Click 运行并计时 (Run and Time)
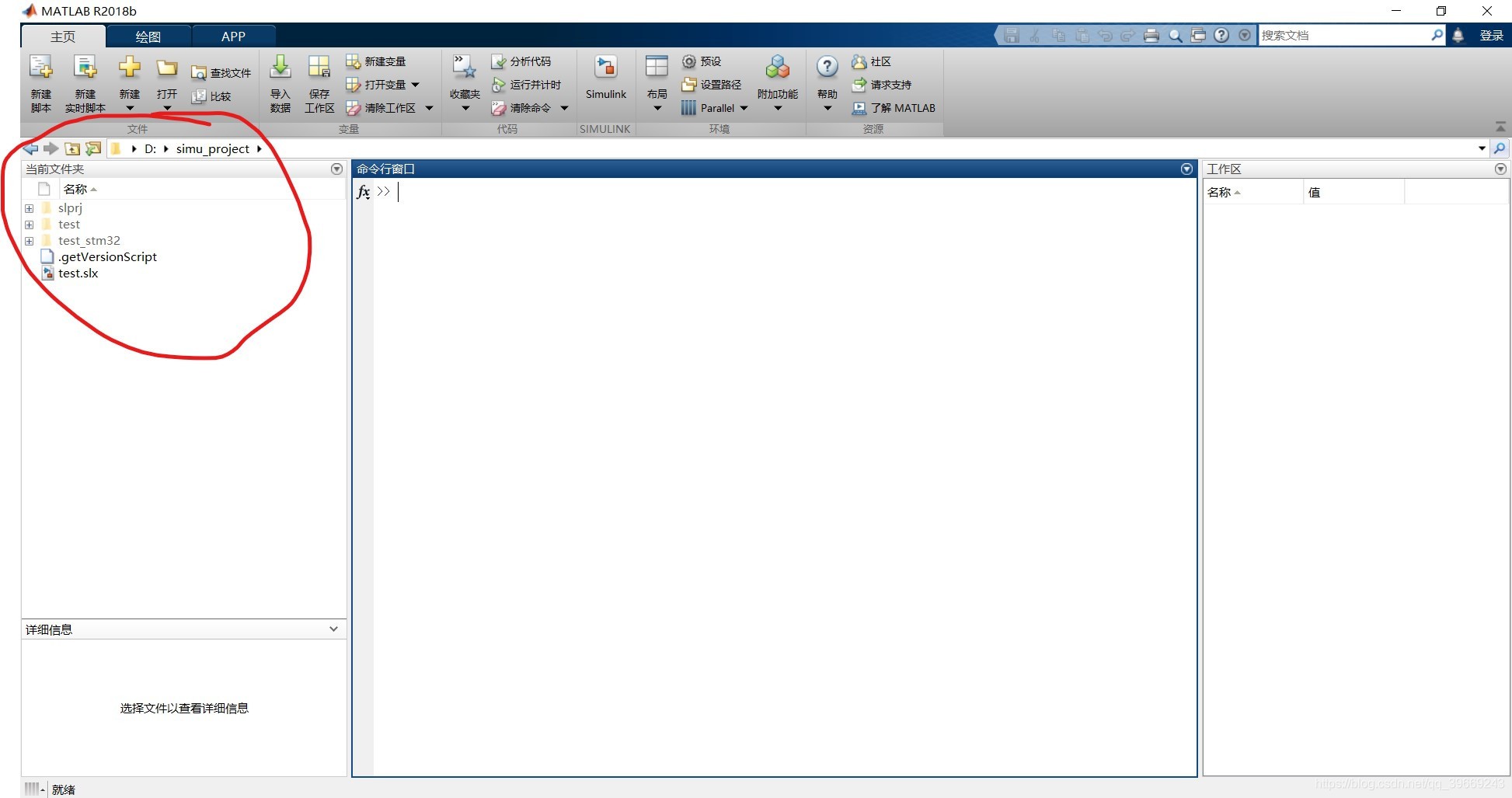 (x=526, y=85)
